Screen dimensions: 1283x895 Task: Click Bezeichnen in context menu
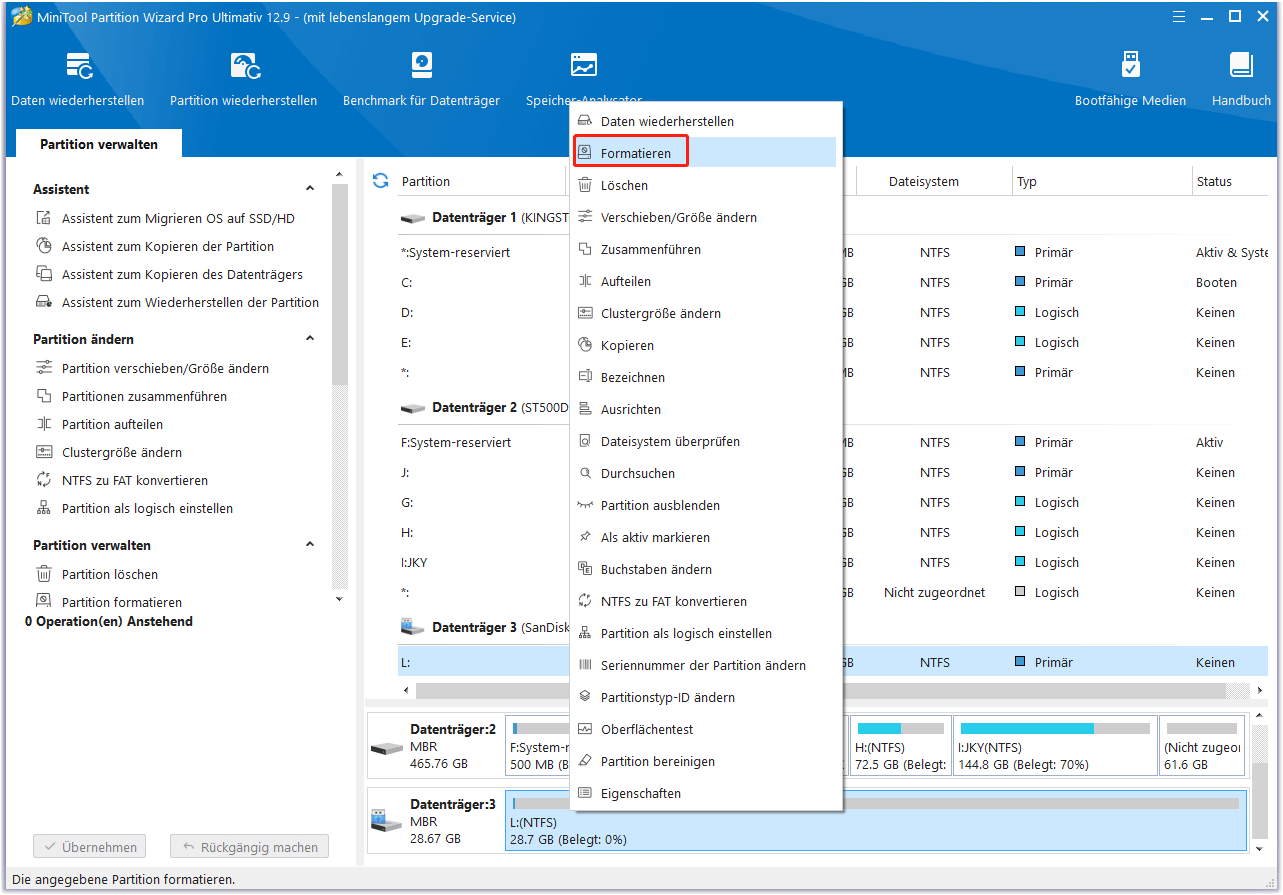click(x=704, y=377)
